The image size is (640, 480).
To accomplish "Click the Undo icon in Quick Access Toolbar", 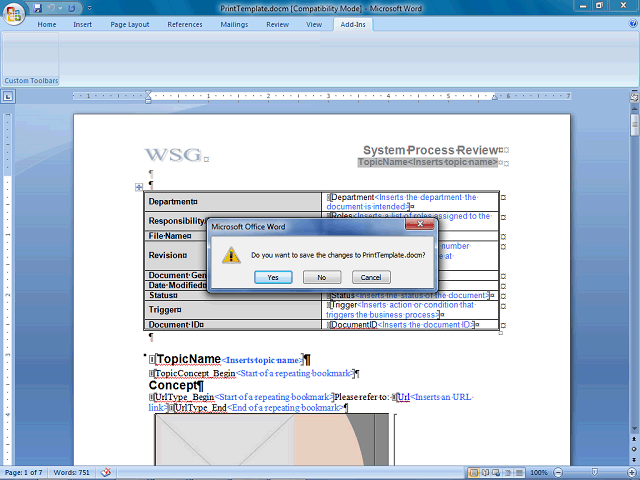I will pos(52,8).
